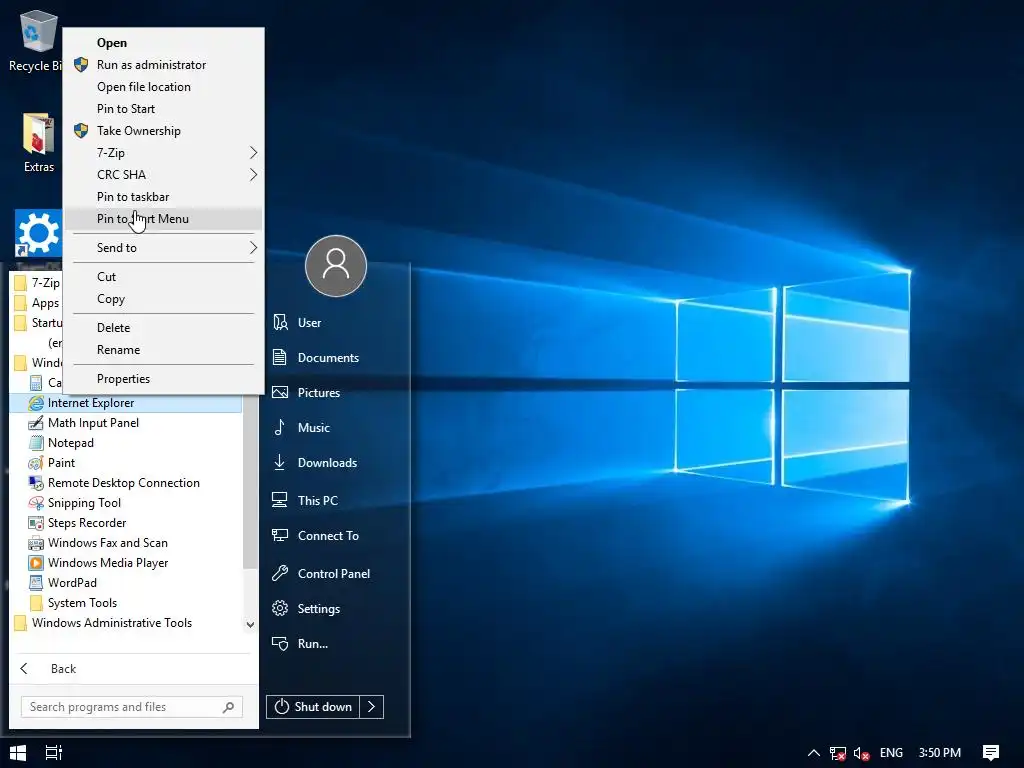Open the Action Center notification icon
This screenshot has height=768, width=1024.
[x=991, y=753]
